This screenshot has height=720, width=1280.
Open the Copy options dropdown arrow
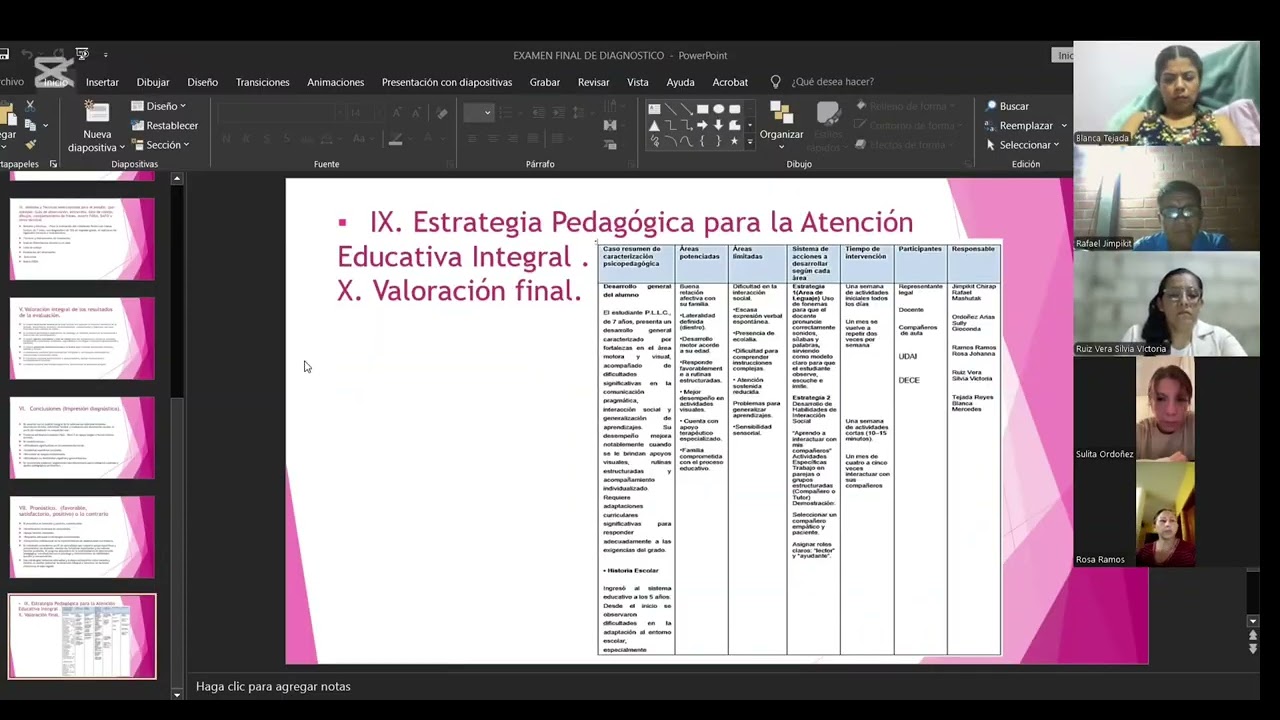[45, 126]
